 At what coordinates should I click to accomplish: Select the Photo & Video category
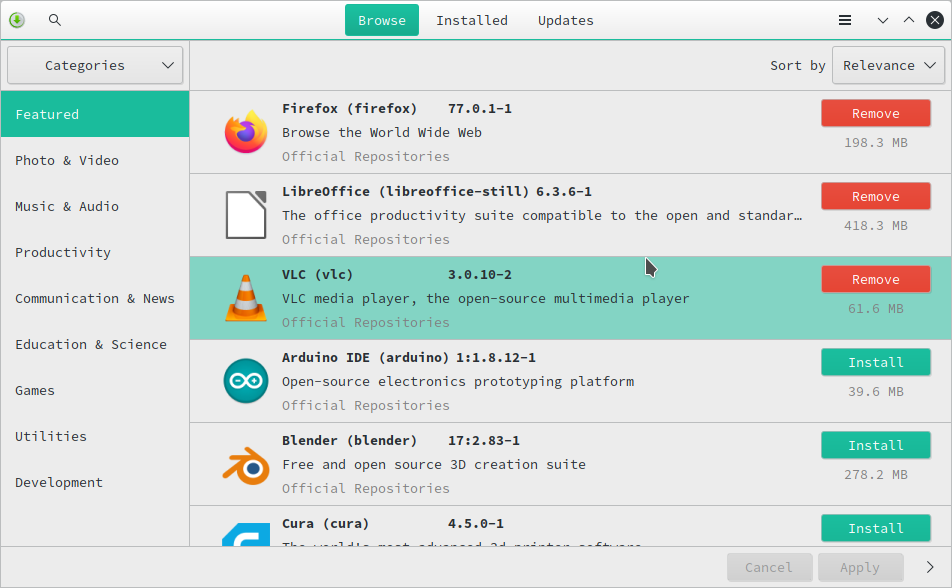95,160
